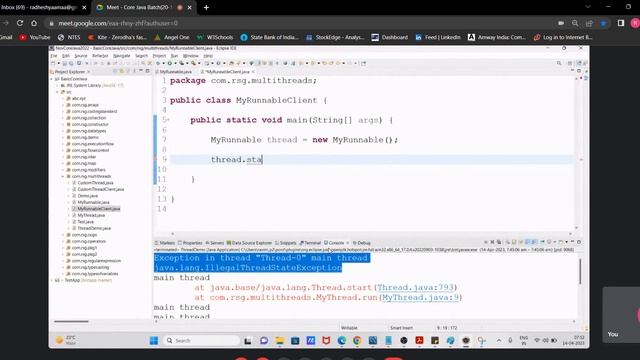The height and width of the screenshot is (360, 640).
Task: Click the New wizard icon in Eclipse toolbar
Action: point(53,63)
